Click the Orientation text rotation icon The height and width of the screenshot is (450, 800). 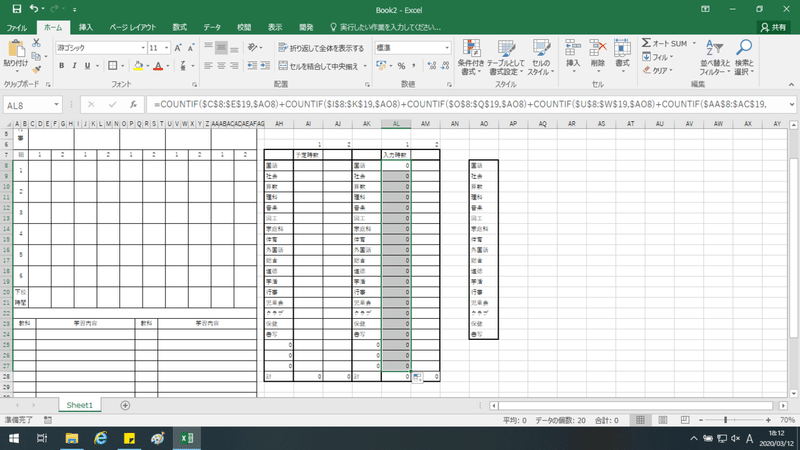pyautogui.click(x=253, y=48)
